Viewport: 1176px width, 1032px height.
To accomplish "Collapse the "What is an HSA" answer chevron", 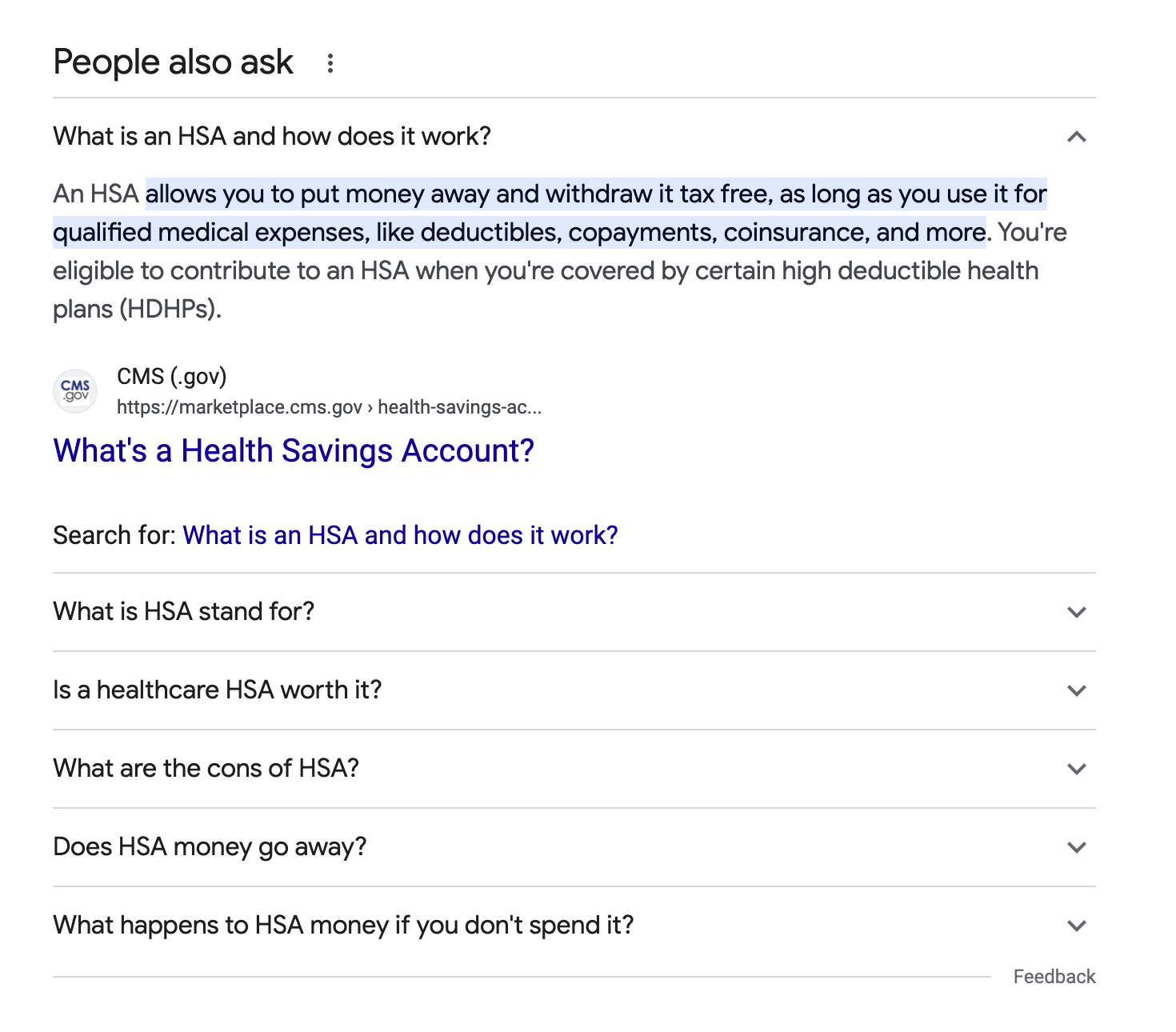I will tap(1077, 137).
